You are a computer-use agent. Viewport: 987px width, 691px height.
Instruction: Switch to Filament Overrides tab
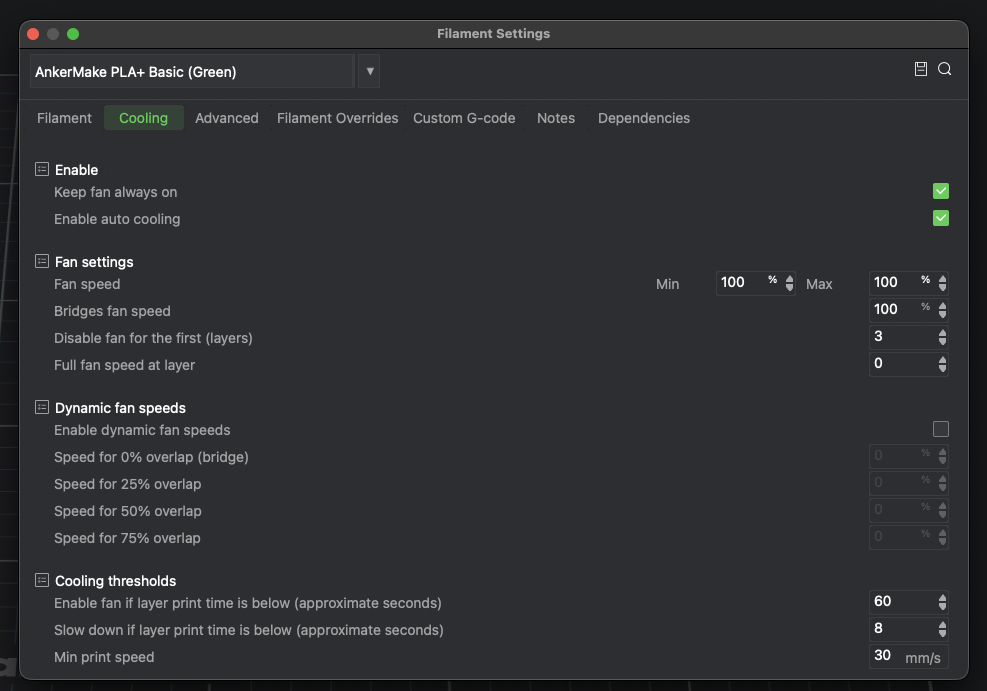337,118
